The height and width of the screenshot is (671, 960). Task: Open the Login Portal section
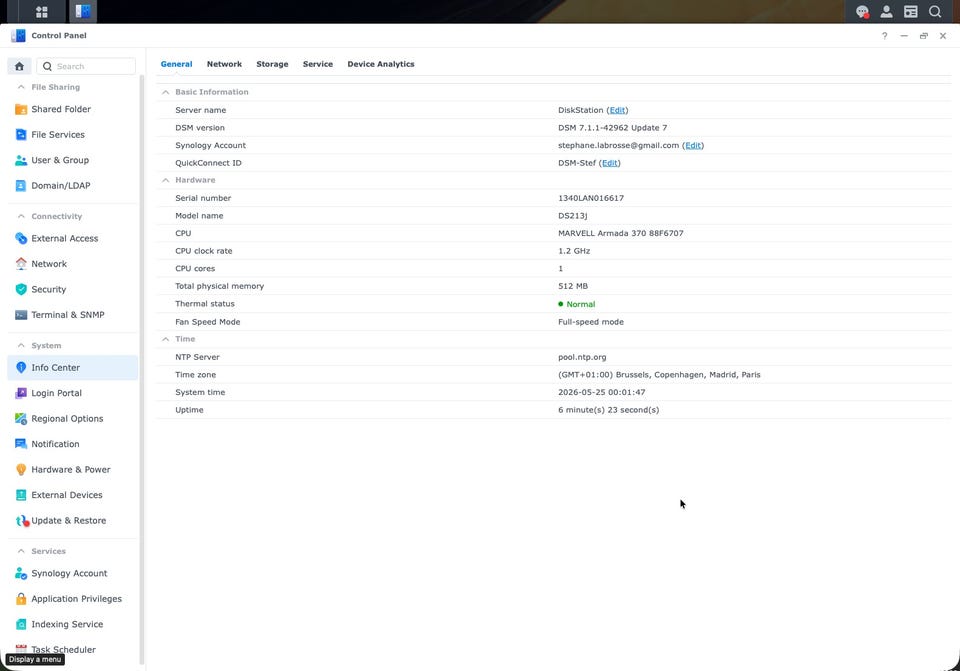(x=73, y=393)
